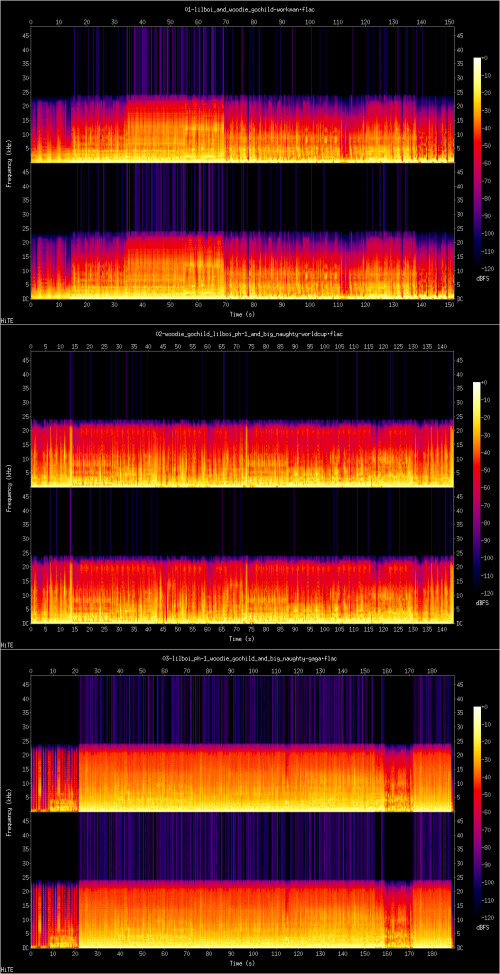Image resolution: width=500 pixels, height=974 pixels.
Task: Click the worldcup.flac spectrogram title
Action: 249,334
